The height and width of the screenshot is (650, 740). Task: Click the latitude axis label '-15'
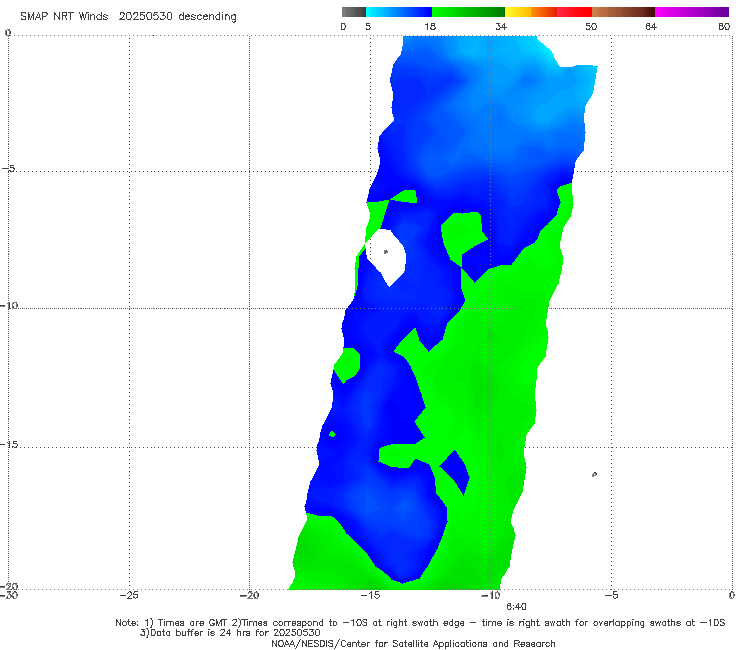pos(9,445)
